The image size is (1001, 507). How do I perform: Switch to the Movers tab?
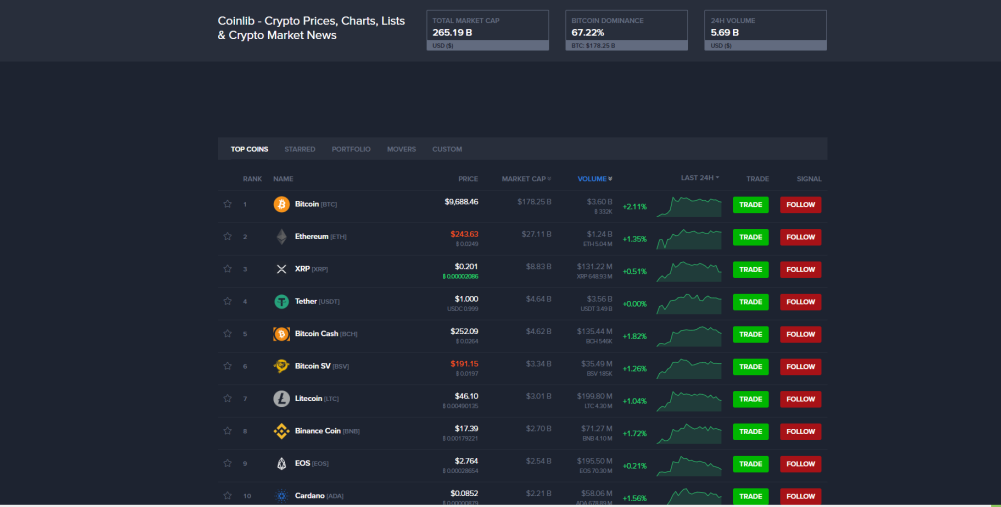click(x=401, y=149)
